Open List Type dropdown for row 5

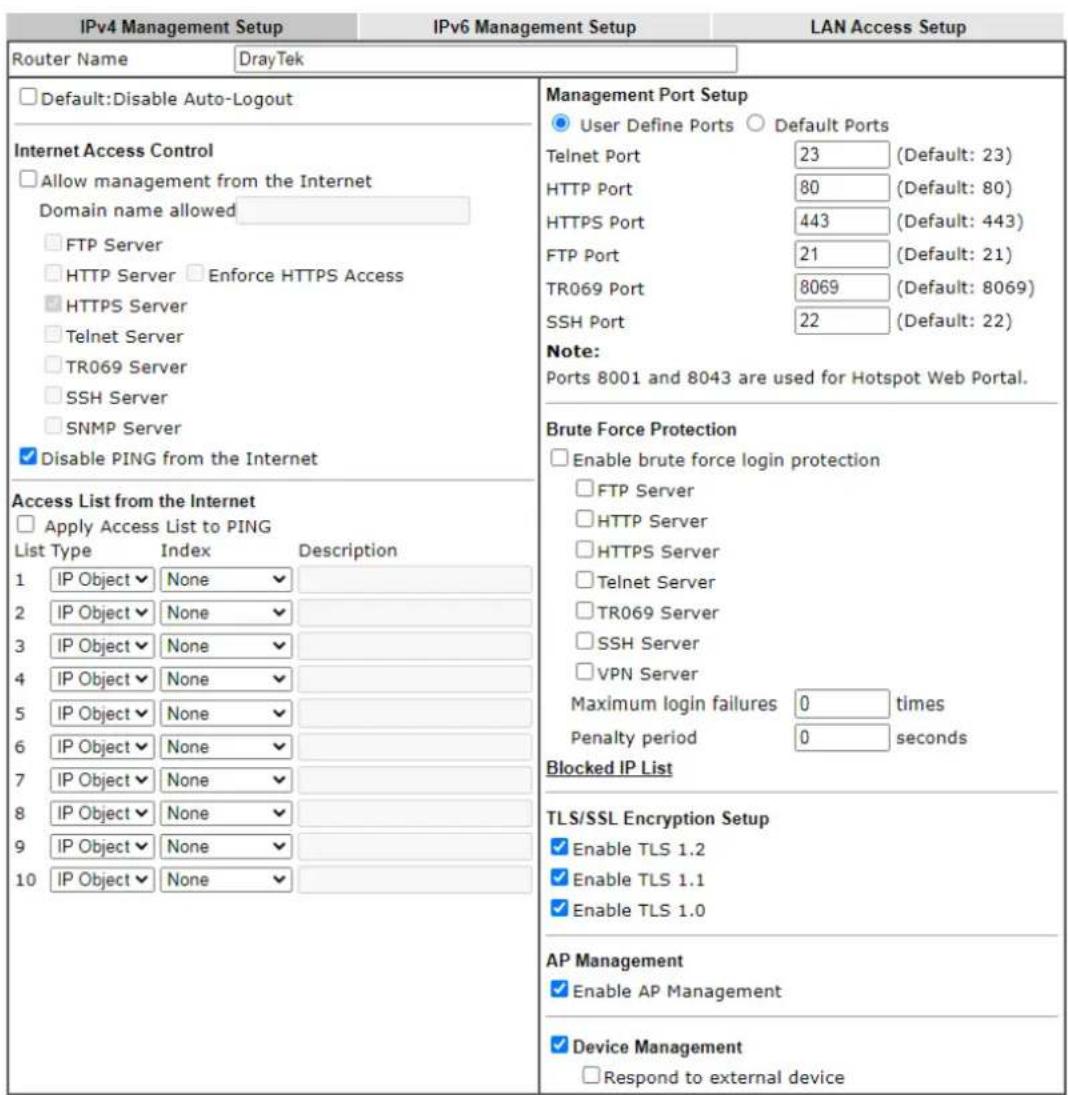[102, 714]
